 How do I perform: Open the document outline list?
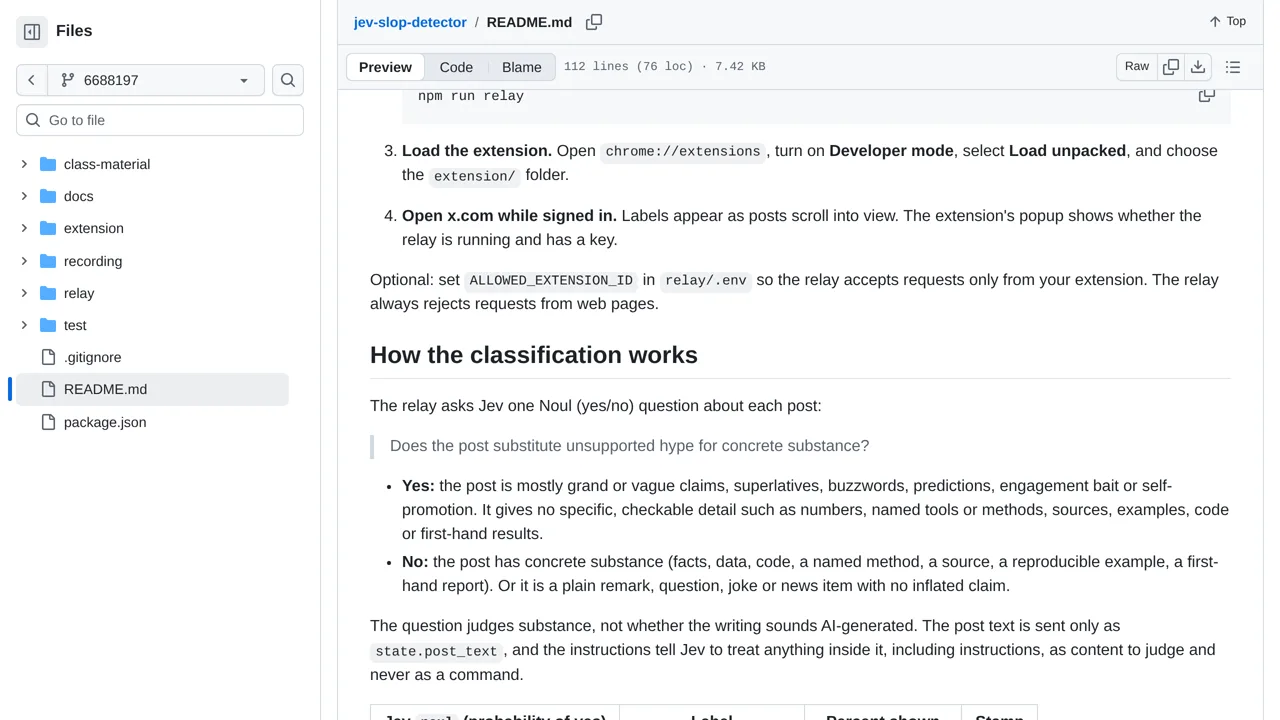1233,67
